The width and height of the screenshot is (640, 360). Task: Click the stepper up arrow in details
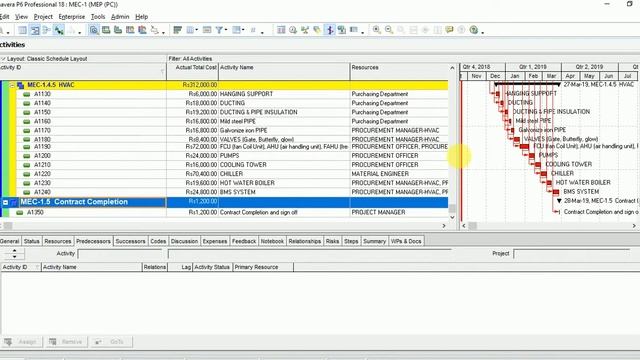14,251
